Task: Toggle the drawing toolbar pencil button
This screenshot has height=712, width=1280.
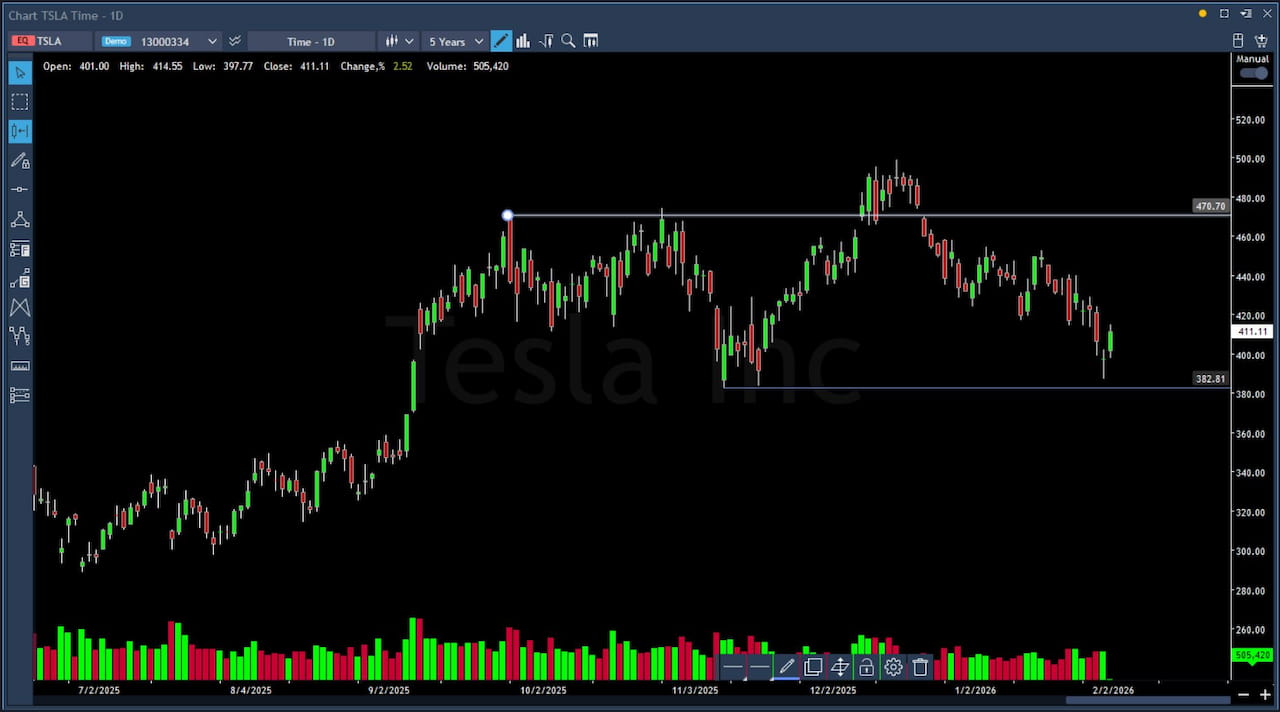Action: (500, 41)
